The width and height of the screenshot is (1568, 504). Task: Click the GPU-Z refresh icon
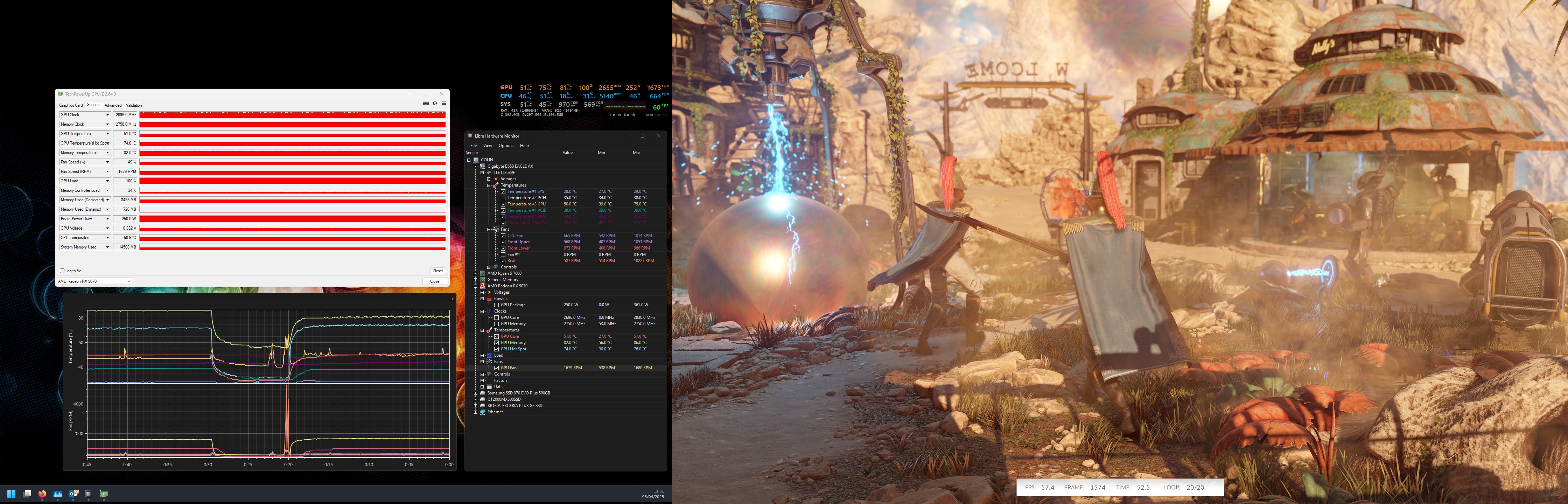[x=435, y=104]
